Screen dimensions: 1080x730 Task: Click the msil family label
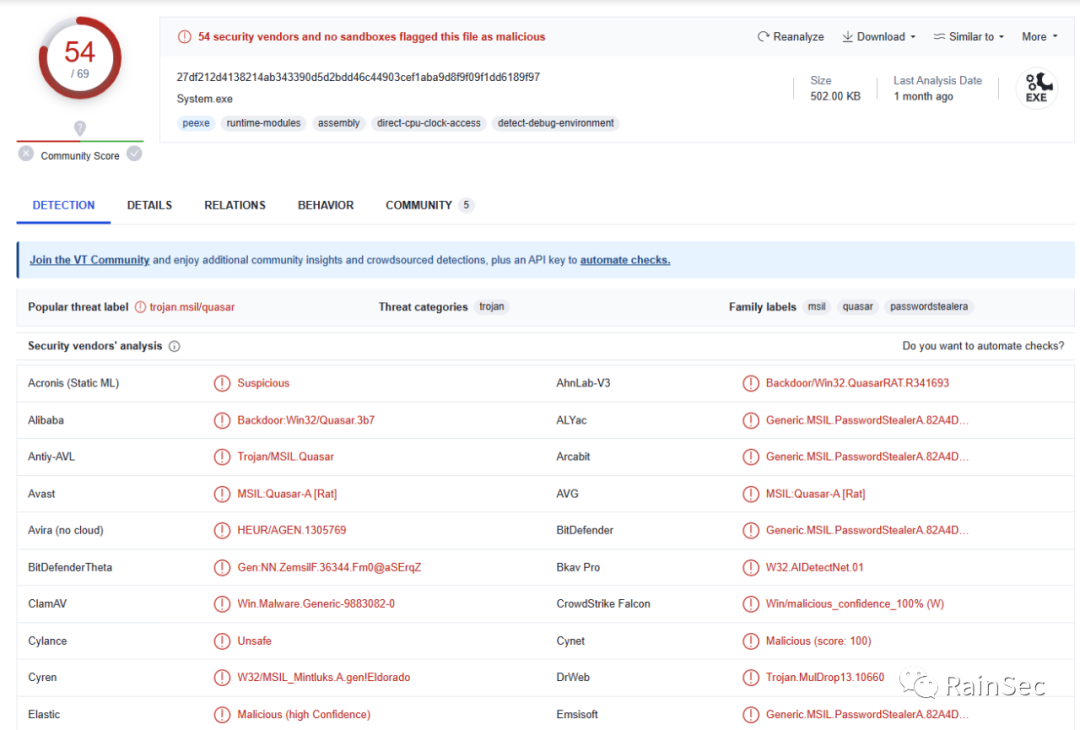click(817, 306)
